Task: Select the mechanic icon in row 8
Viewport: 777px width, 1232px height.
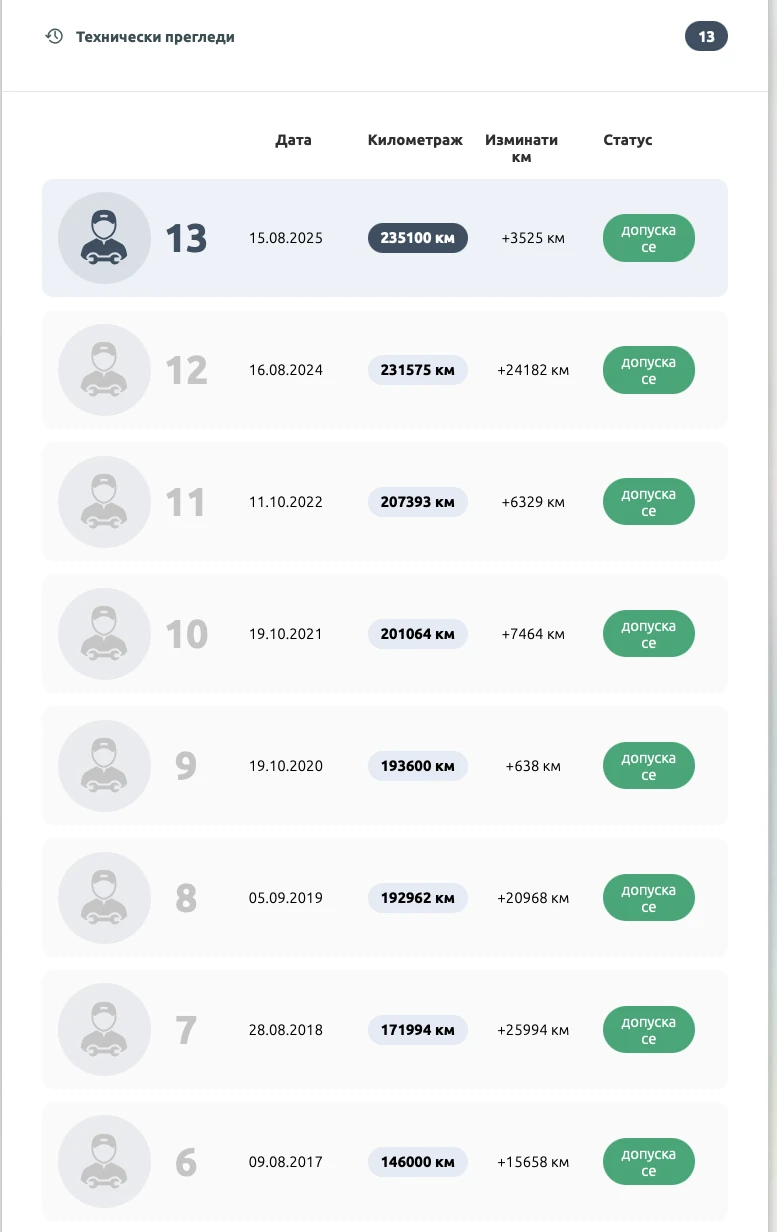Action: [105, 898]
